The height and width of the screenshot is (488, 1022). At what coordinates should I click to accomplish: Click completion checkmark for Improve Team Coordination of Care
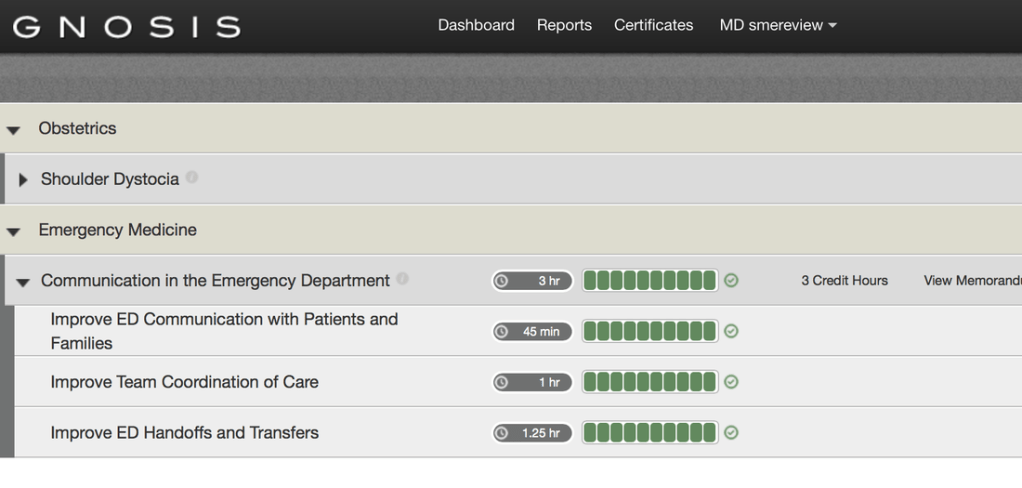(732, 381)
